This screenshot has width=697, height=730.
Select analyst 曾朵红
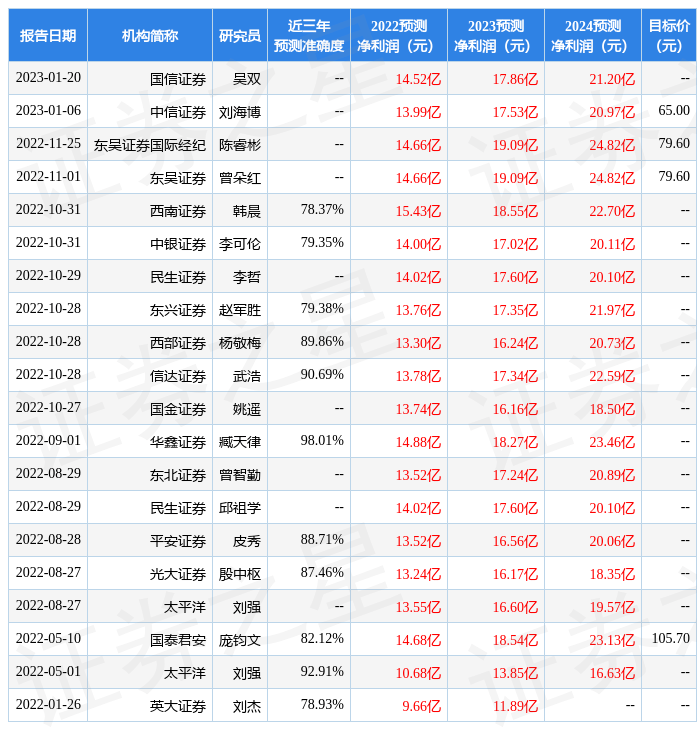pos(240,178)
